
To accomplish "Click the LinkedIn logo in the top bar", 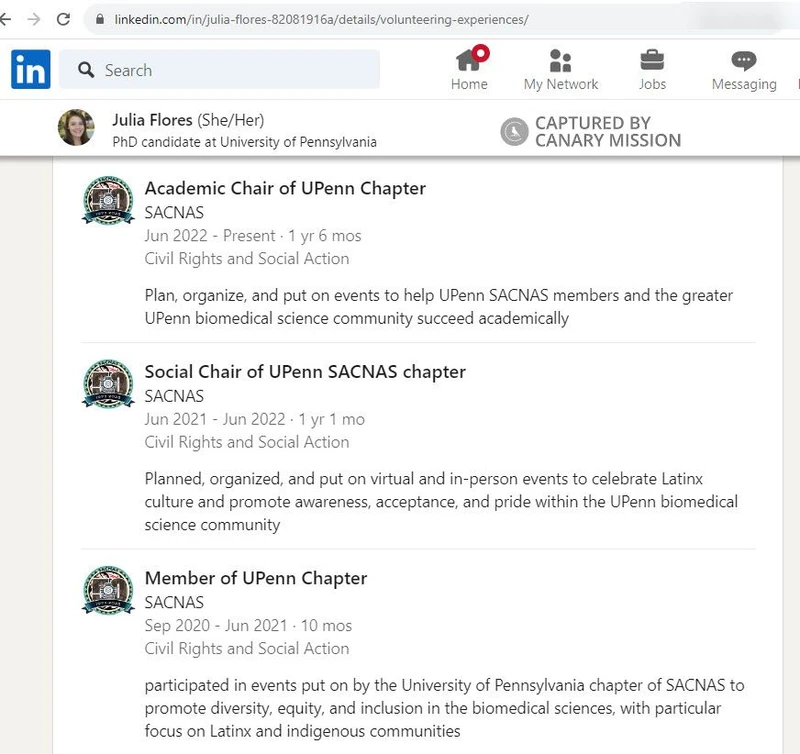I will (30, 69).
